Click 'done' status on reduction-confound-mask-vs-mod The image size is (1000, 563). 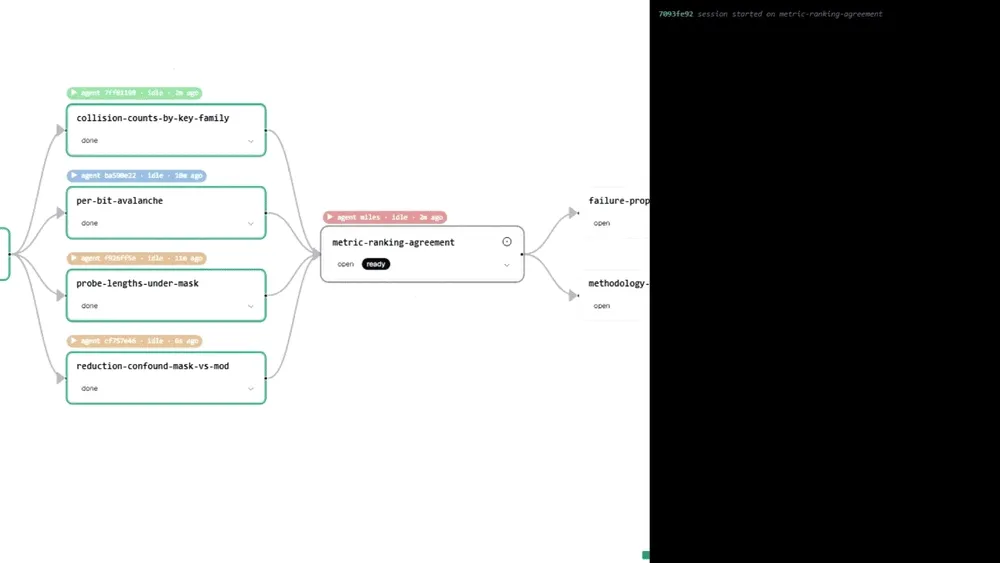(x=89, y=388)
